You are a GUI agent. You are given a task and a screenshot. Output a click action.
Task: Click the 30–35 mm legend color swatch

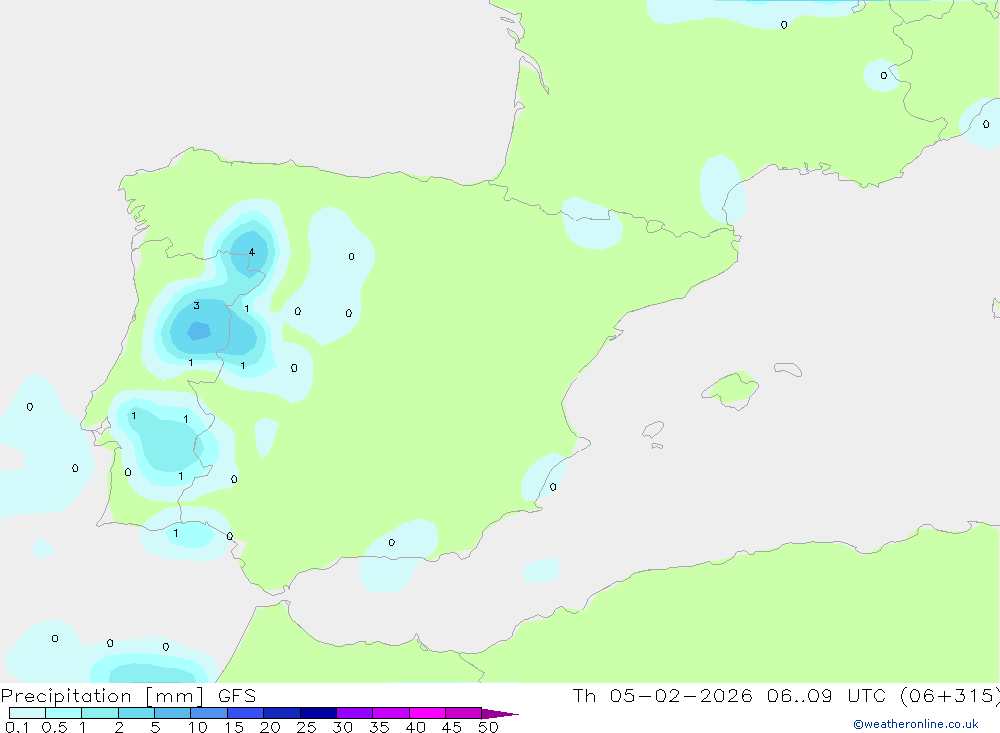pyautogui.click(x=355, y=713)
